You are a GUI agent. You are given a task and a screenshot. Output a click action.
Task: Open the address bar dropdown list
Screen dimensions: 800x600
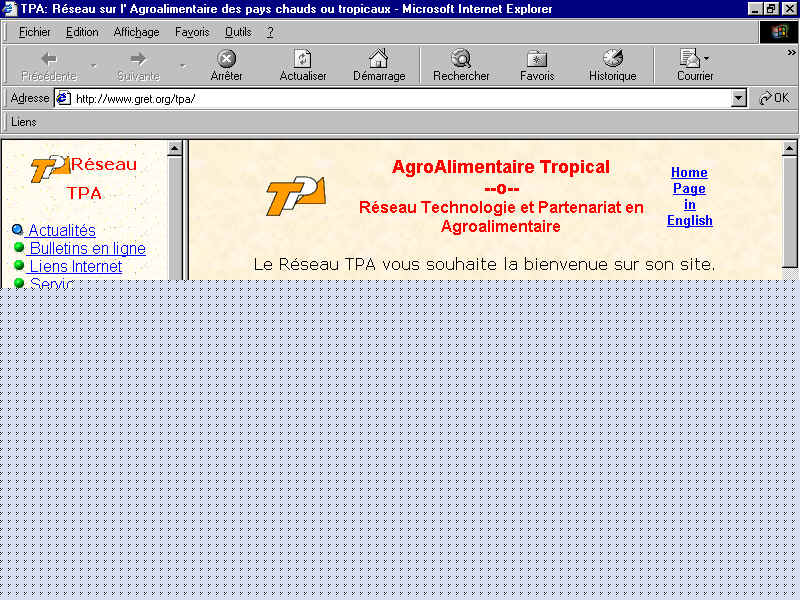738,98
